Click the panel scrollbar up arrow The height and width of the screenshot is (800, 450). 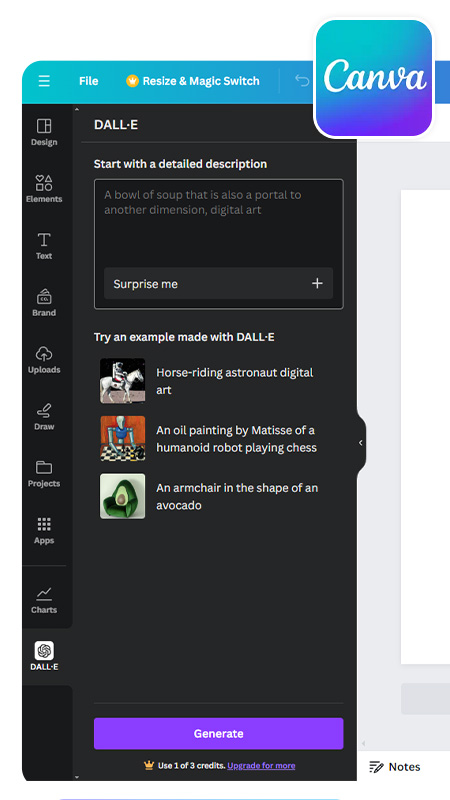point(77,109)
